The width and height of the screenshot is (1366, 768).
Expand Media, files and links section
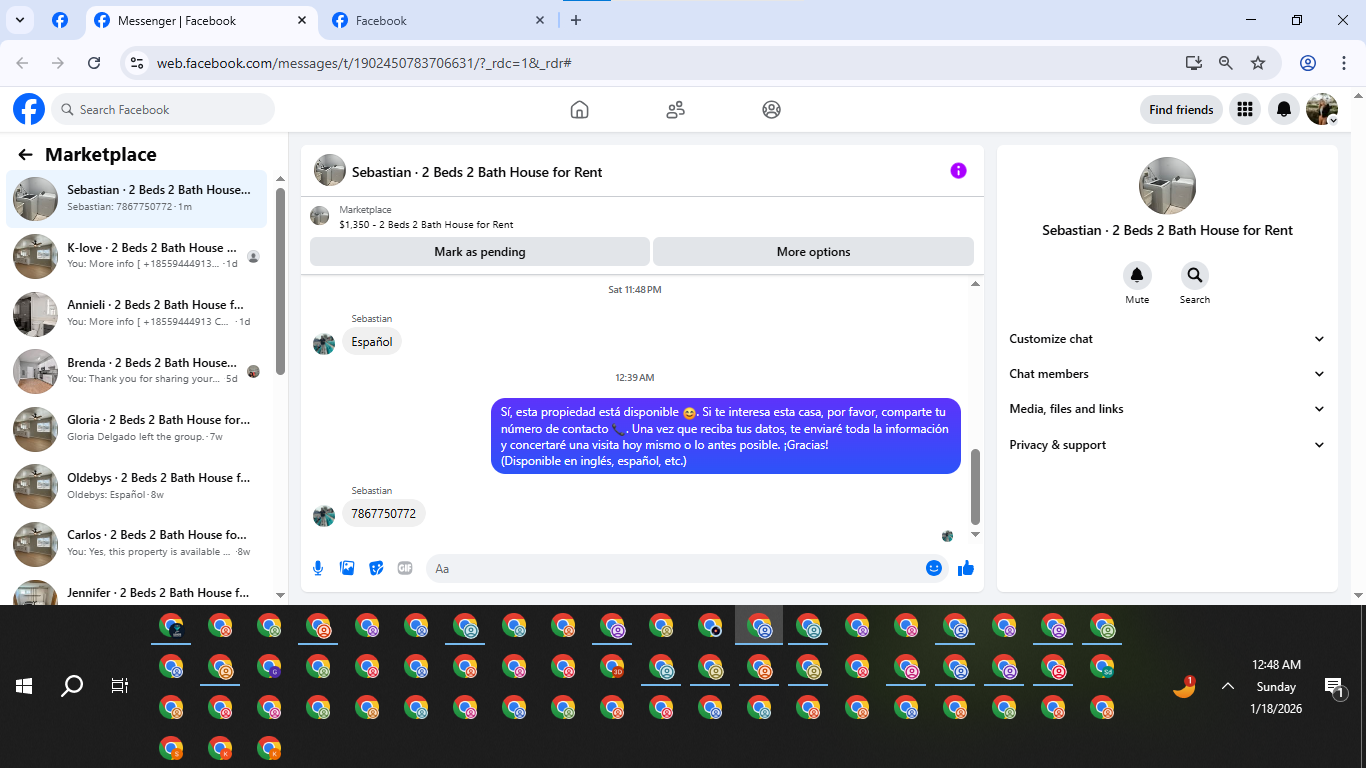click(1167, 409)
